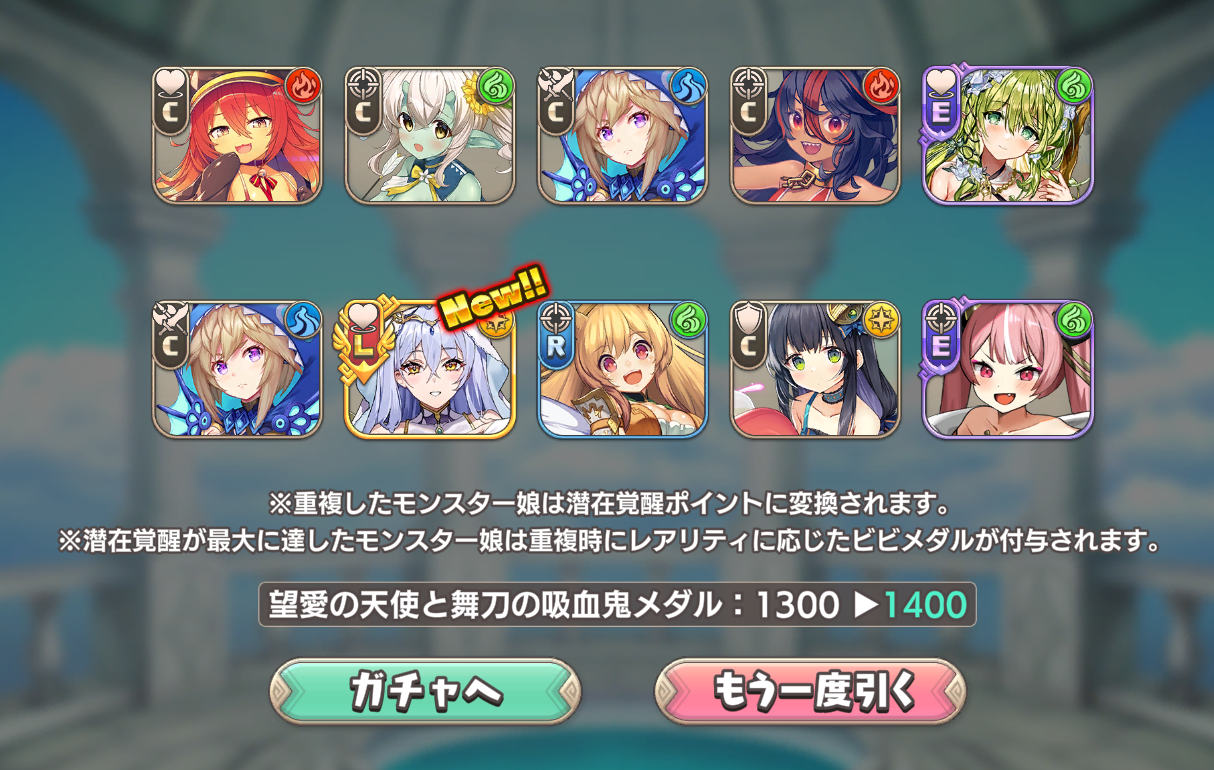Select the bottom-row blue hooded water girl card
Viewport: 1214px width, 770px height.
point(238,369)
